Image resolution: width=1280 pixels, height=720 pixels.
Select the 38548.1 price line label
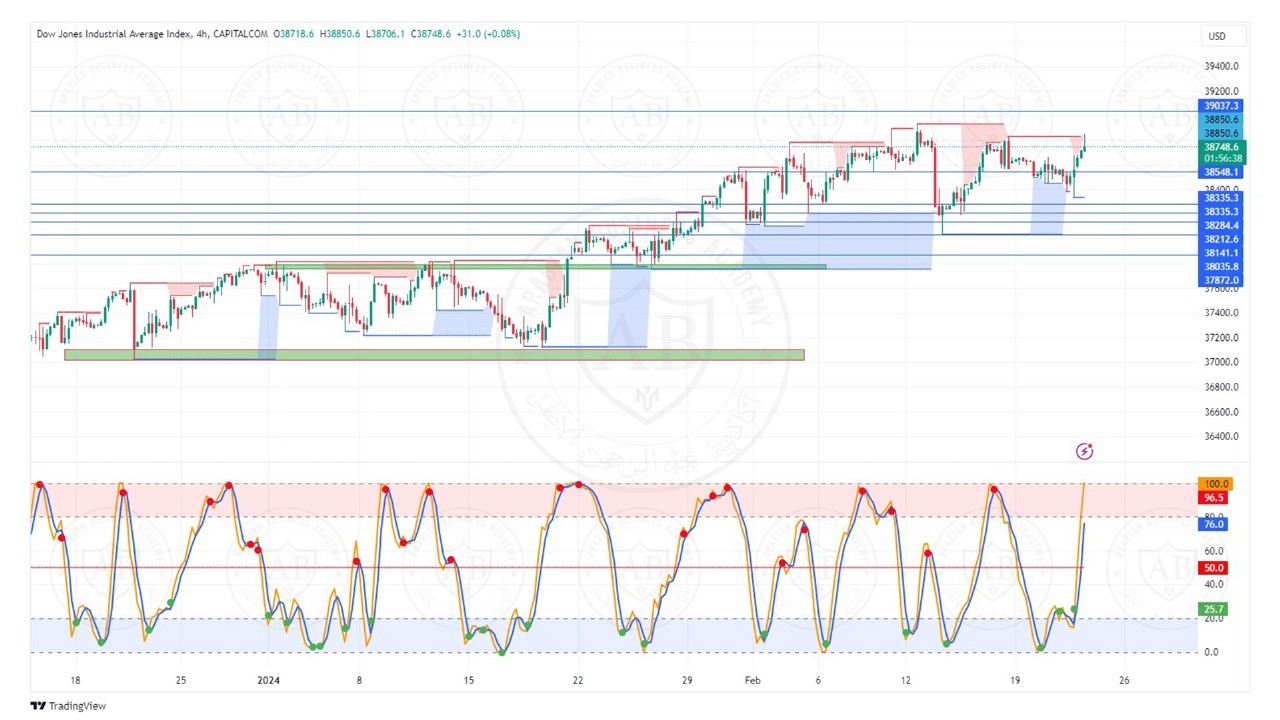coord(1221,172)
